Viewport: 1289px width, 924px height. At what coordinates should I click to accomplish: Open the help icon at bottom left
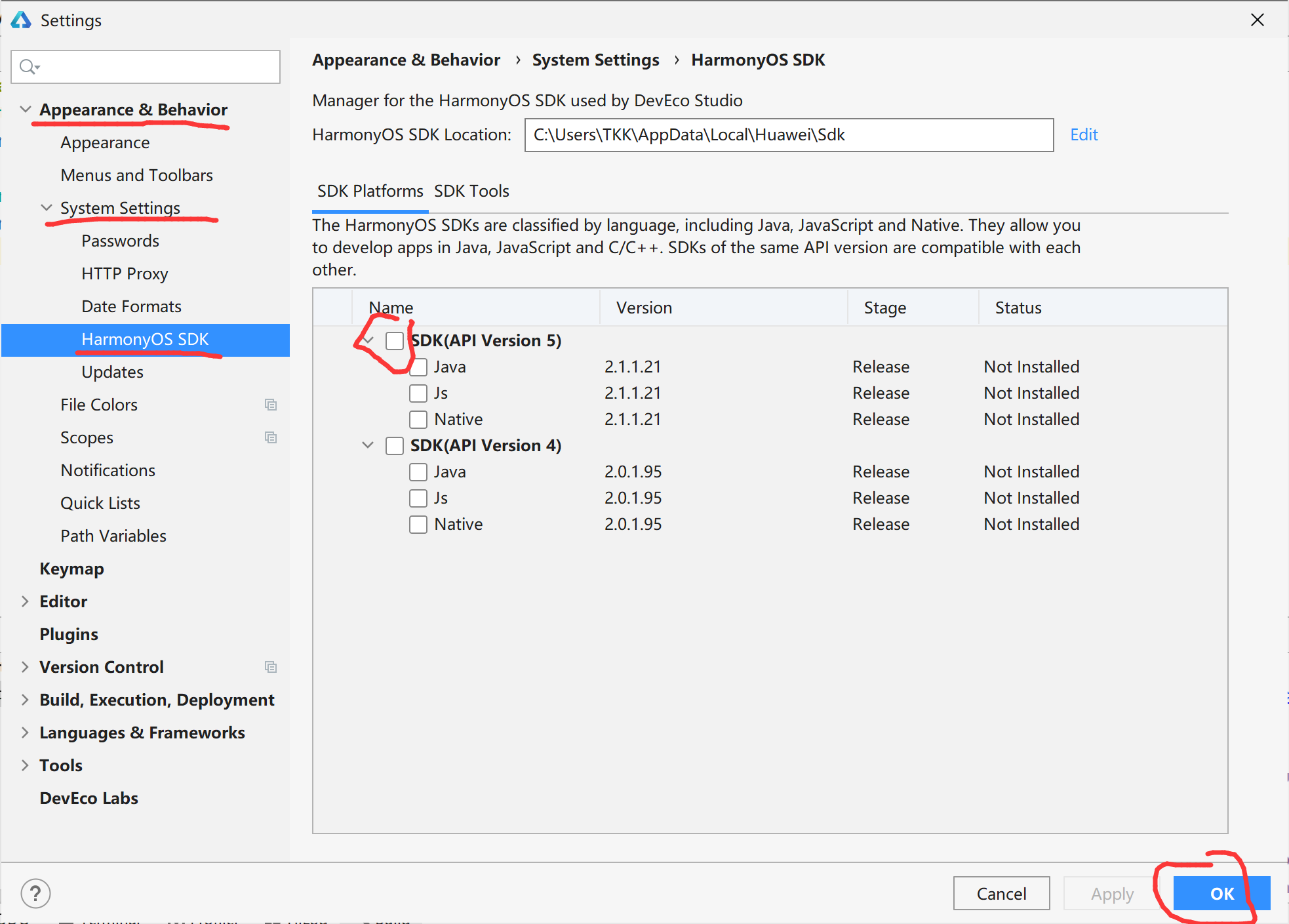point(35,893)
